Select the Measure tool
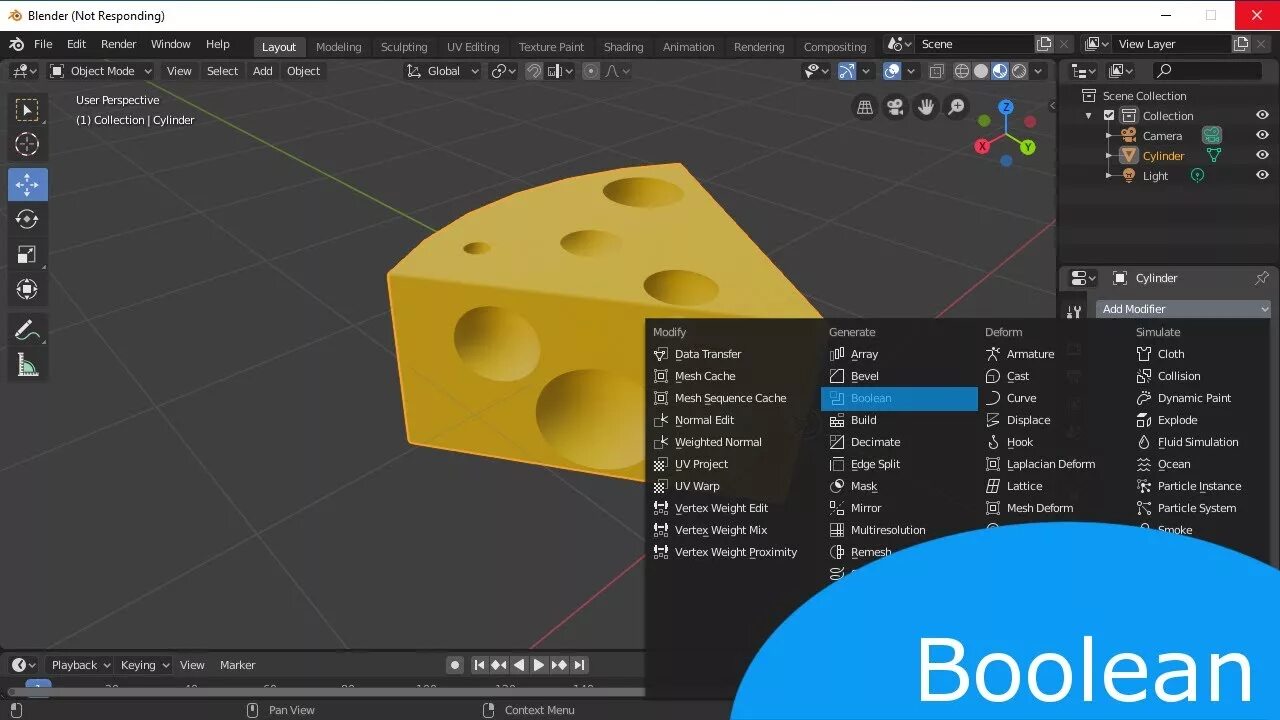 [27, 365]
